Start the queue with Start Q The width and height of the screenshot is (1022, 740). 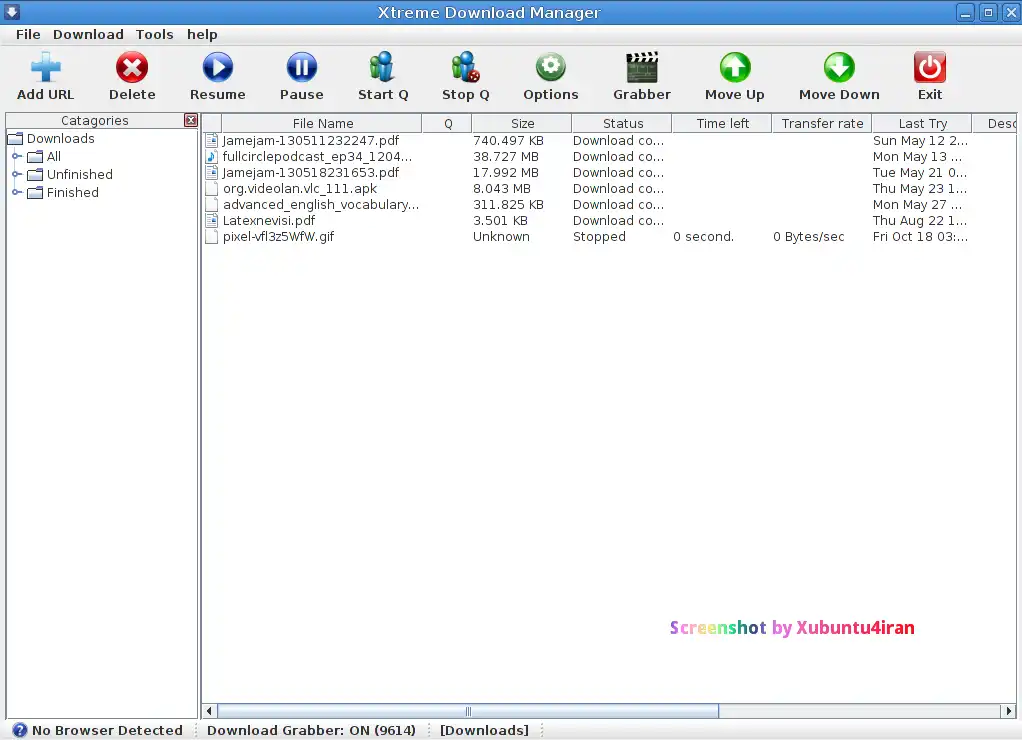(383, 67)
